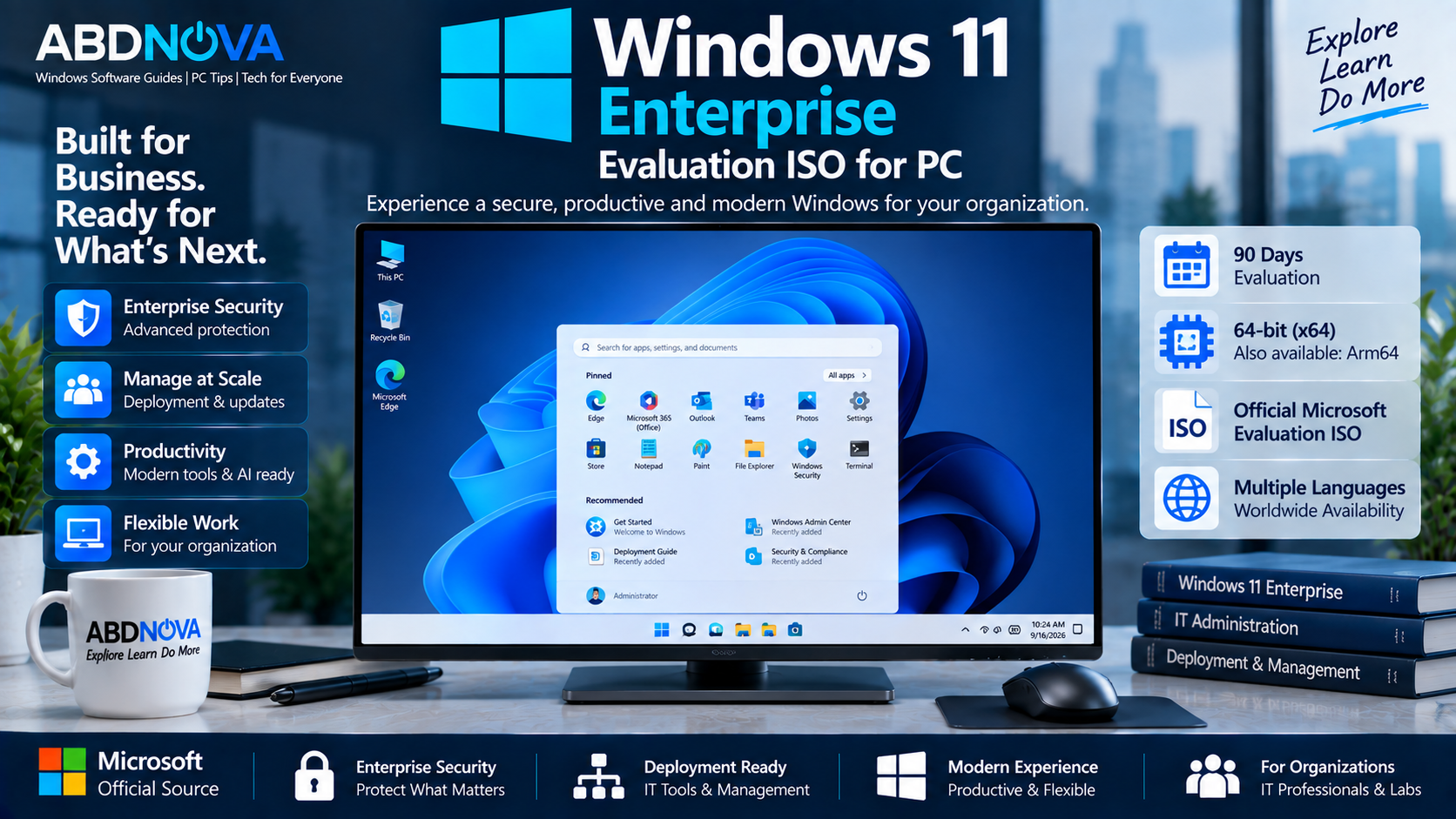This screenshot has height=819, width=1456.
Task: Launch Terminal from pinned apps
Action: pos(859,453)
